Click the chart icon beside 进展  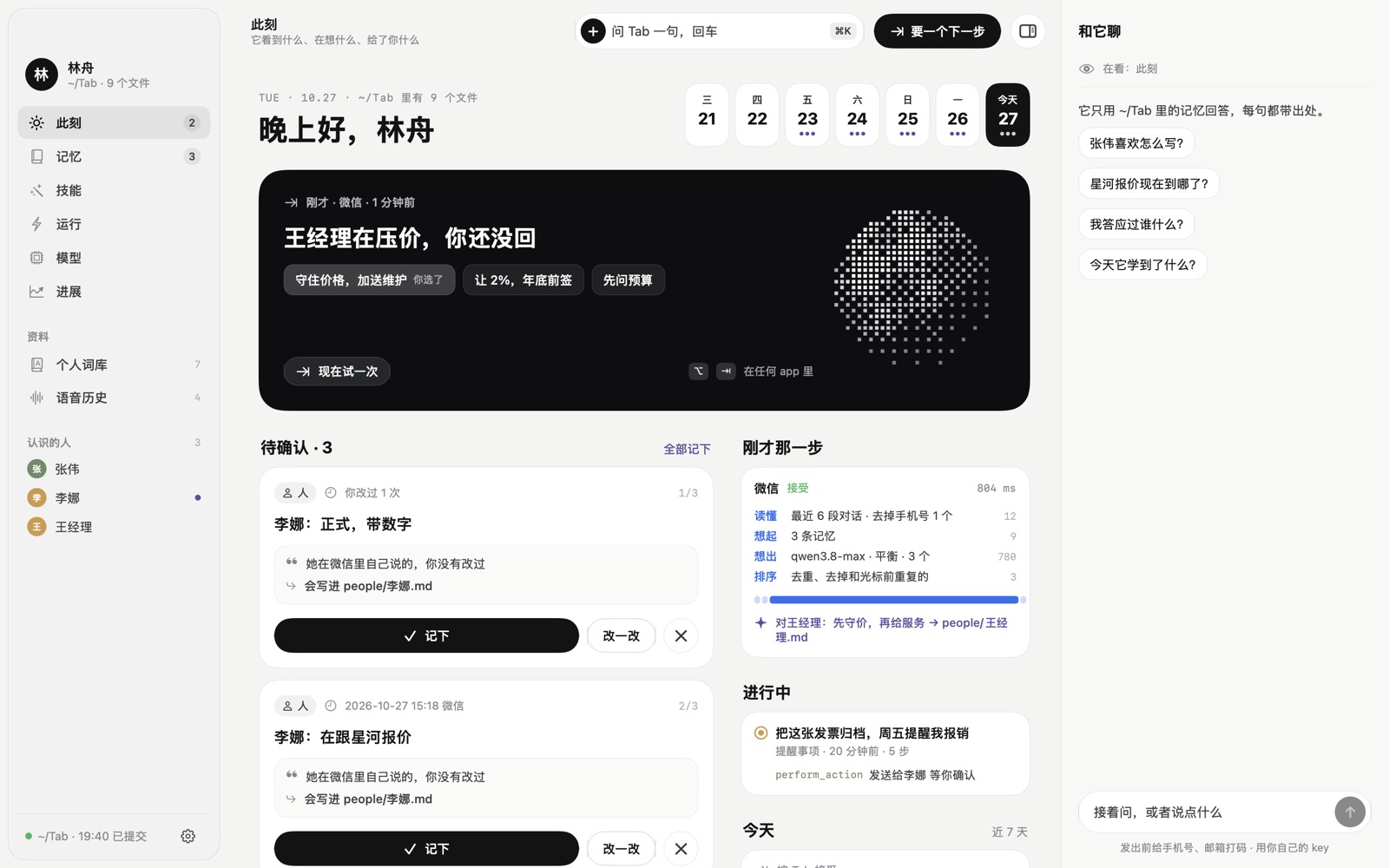pos(36,292)
